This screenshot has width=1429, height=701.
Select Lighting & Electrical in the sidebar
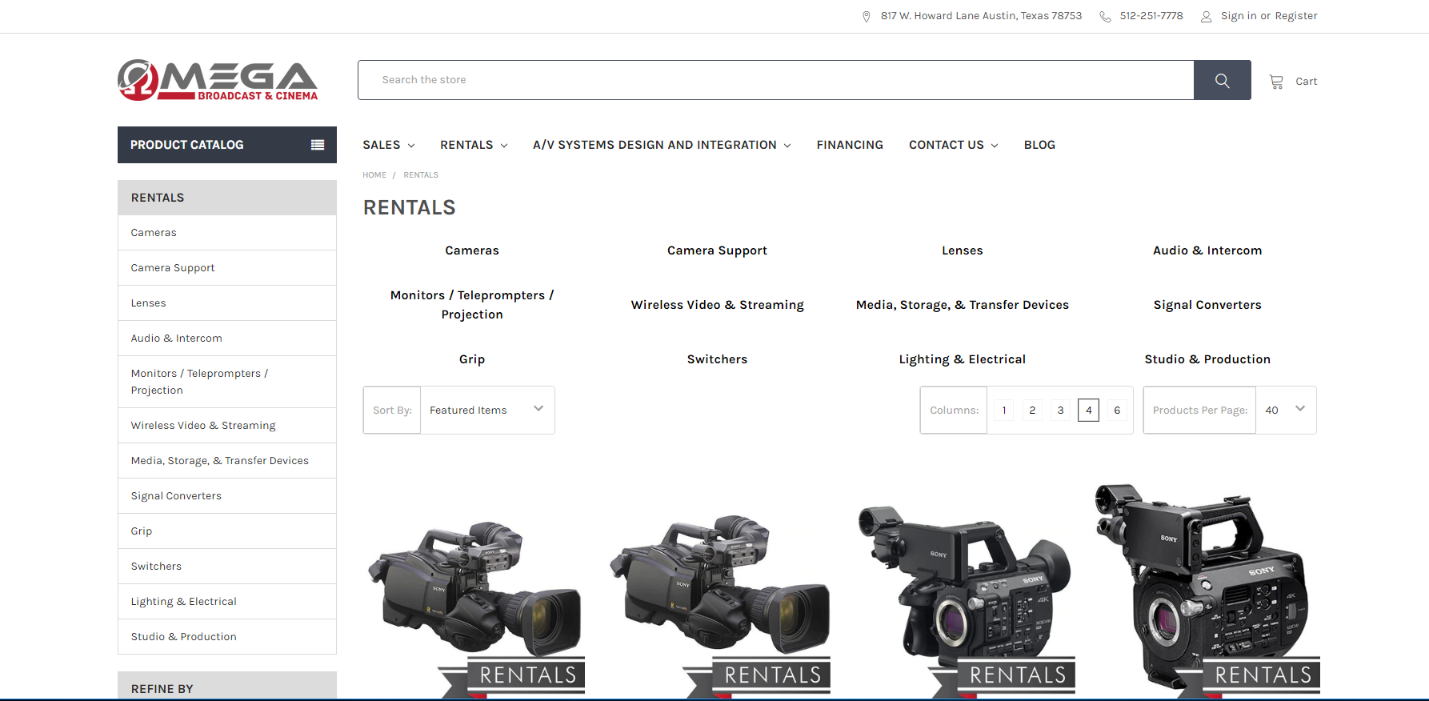click(x=183, y=601)
